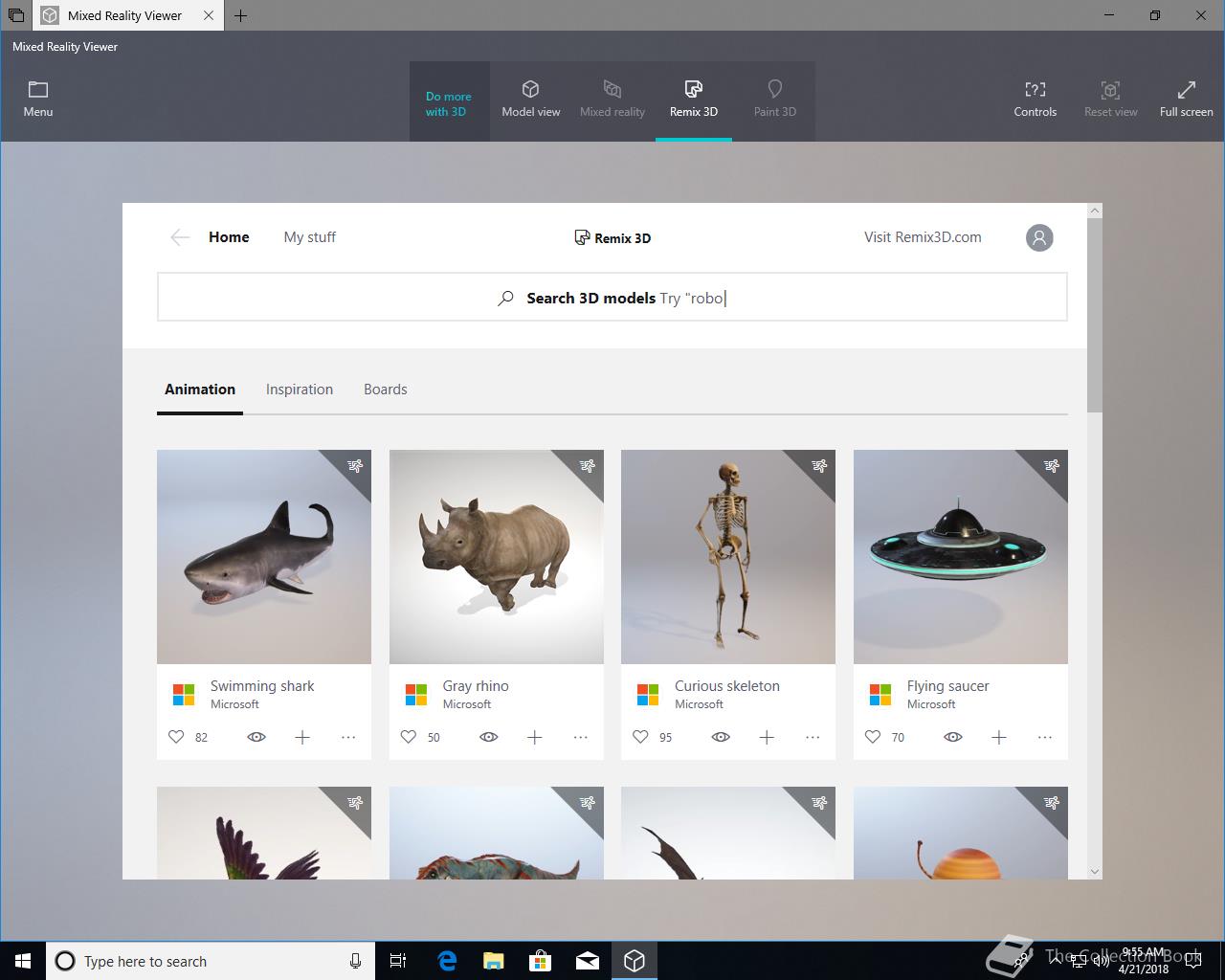Open the Gray rhino thumbnail
The width and height of the screenshot is (1225, 980).
pos(497,557)
